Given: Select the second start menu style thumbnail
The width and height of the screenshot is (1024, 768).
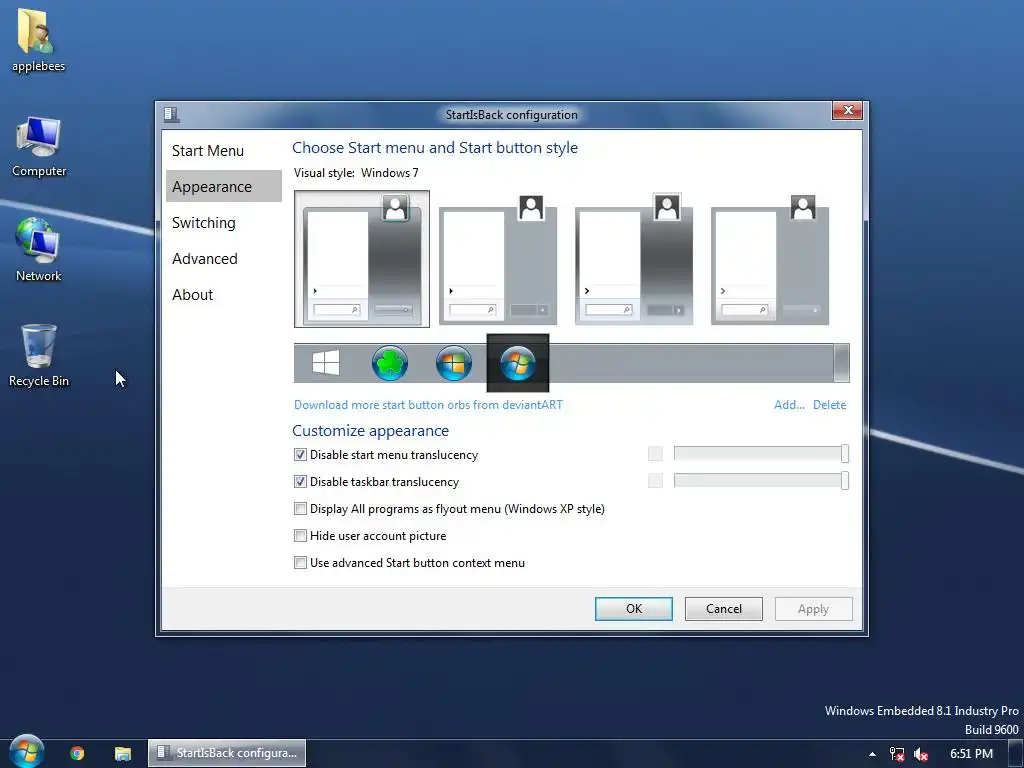Looking at the screenshot, I should pyautogui.click(x=498, y=259).
